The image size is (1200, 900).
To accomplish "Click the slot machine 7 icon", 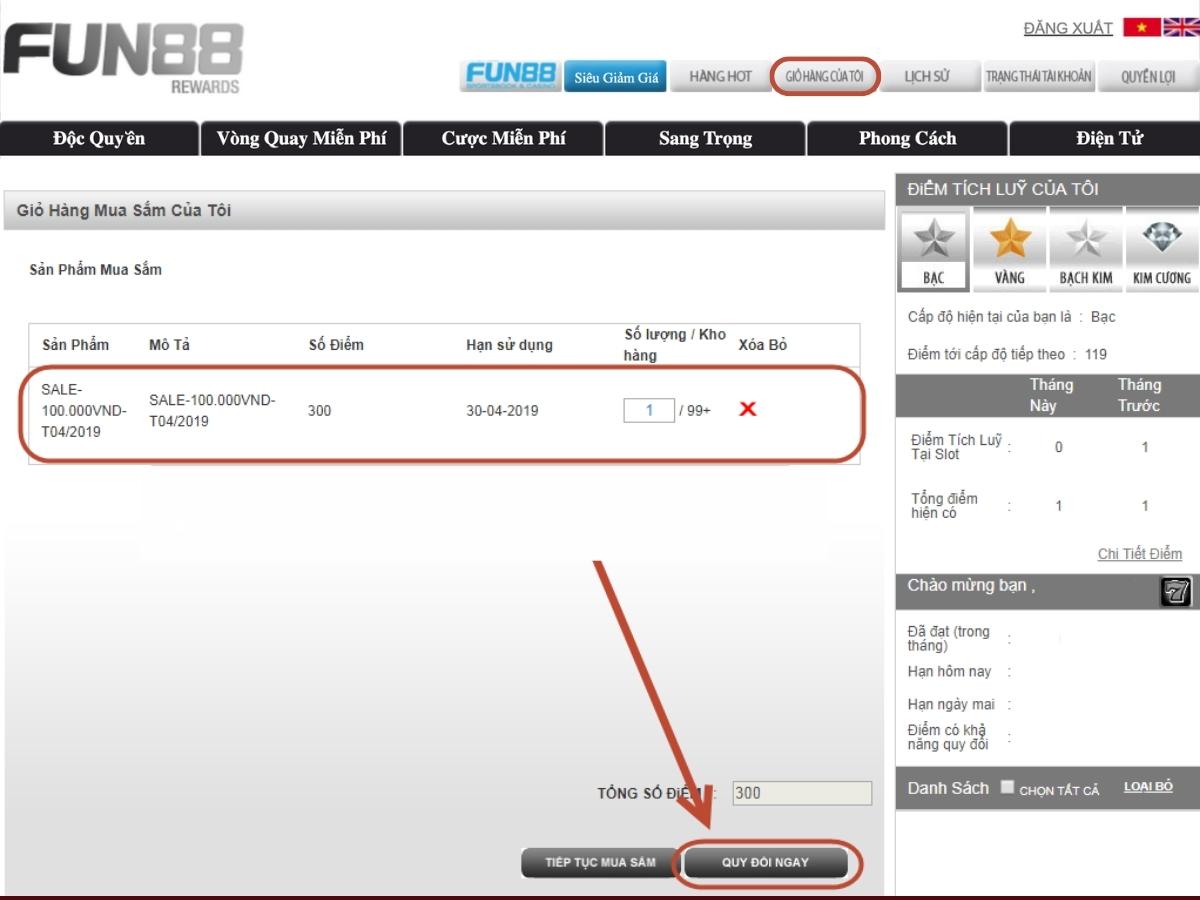I will tap(1175, 592).
